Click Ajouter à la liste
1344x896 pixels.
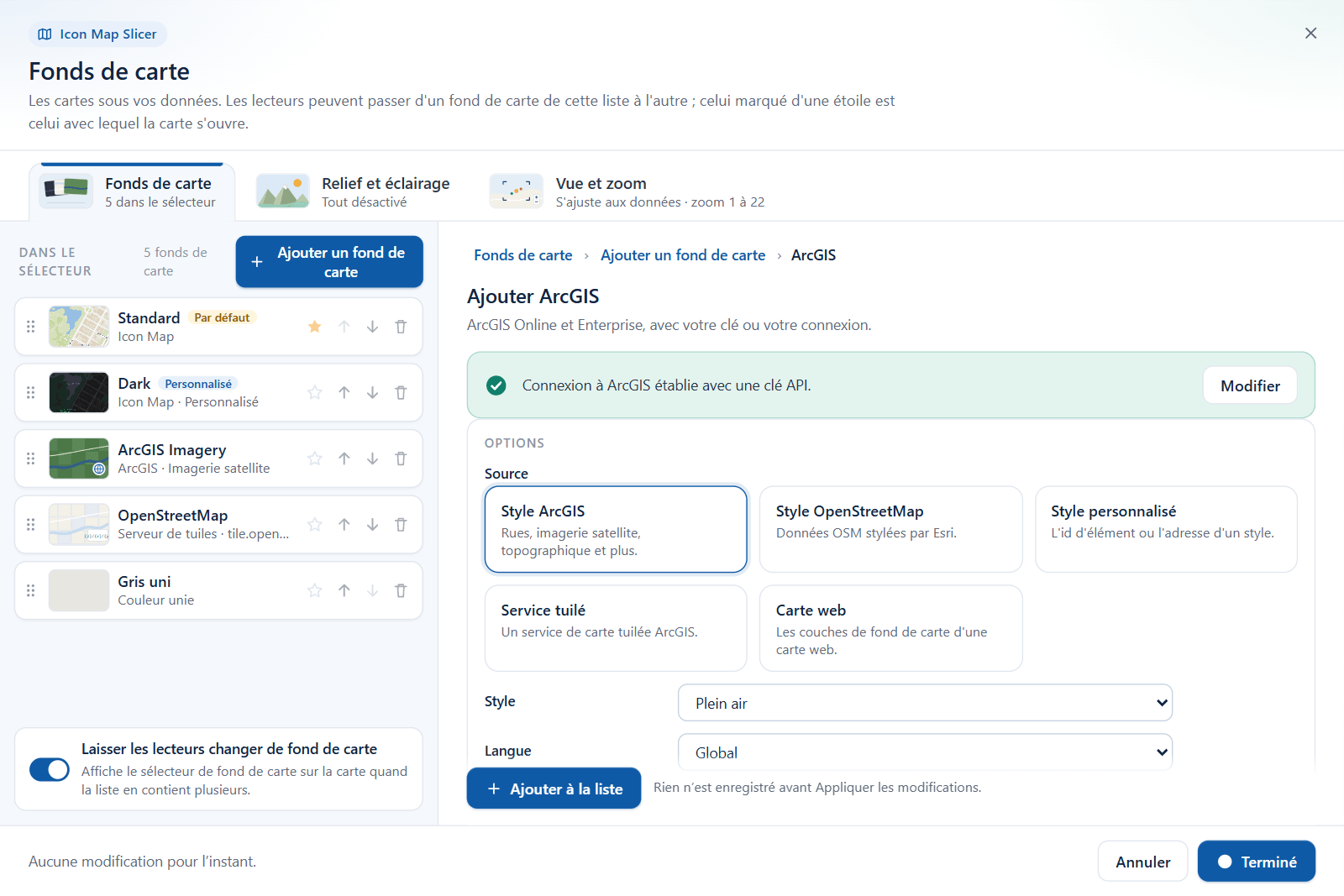coord(554,789)
